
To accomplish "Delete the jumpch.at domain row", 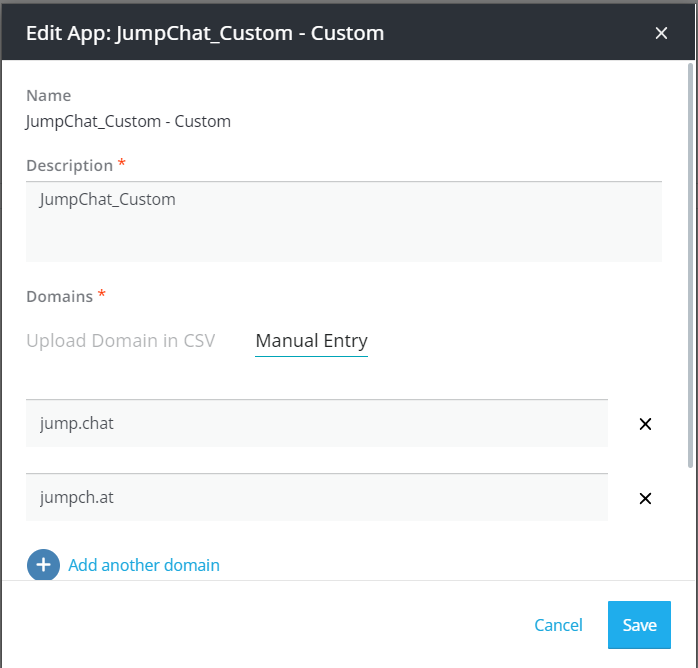I will tap(645, 498).
